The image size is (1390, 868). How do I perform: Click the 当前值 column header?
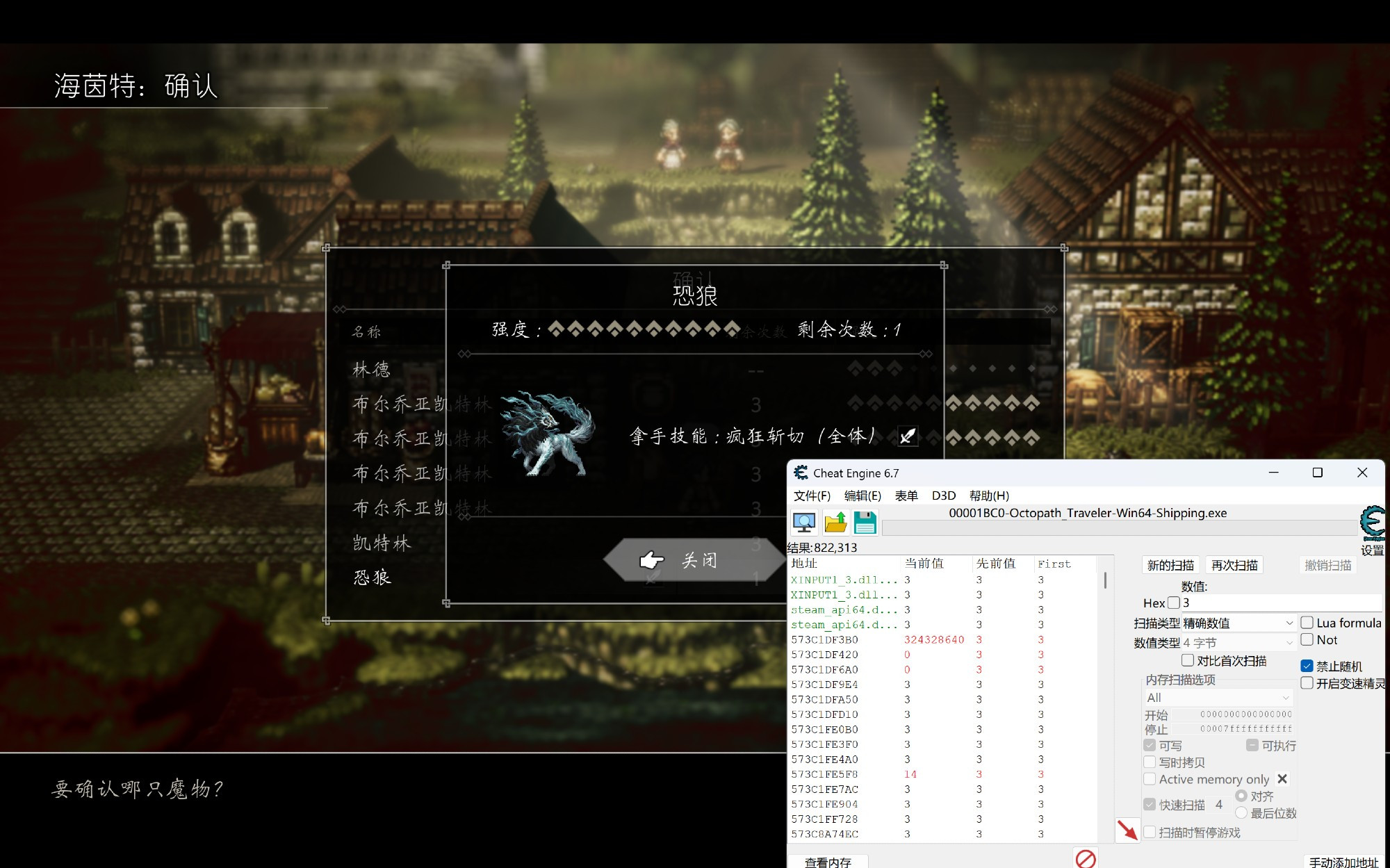(x=935, y=564)
